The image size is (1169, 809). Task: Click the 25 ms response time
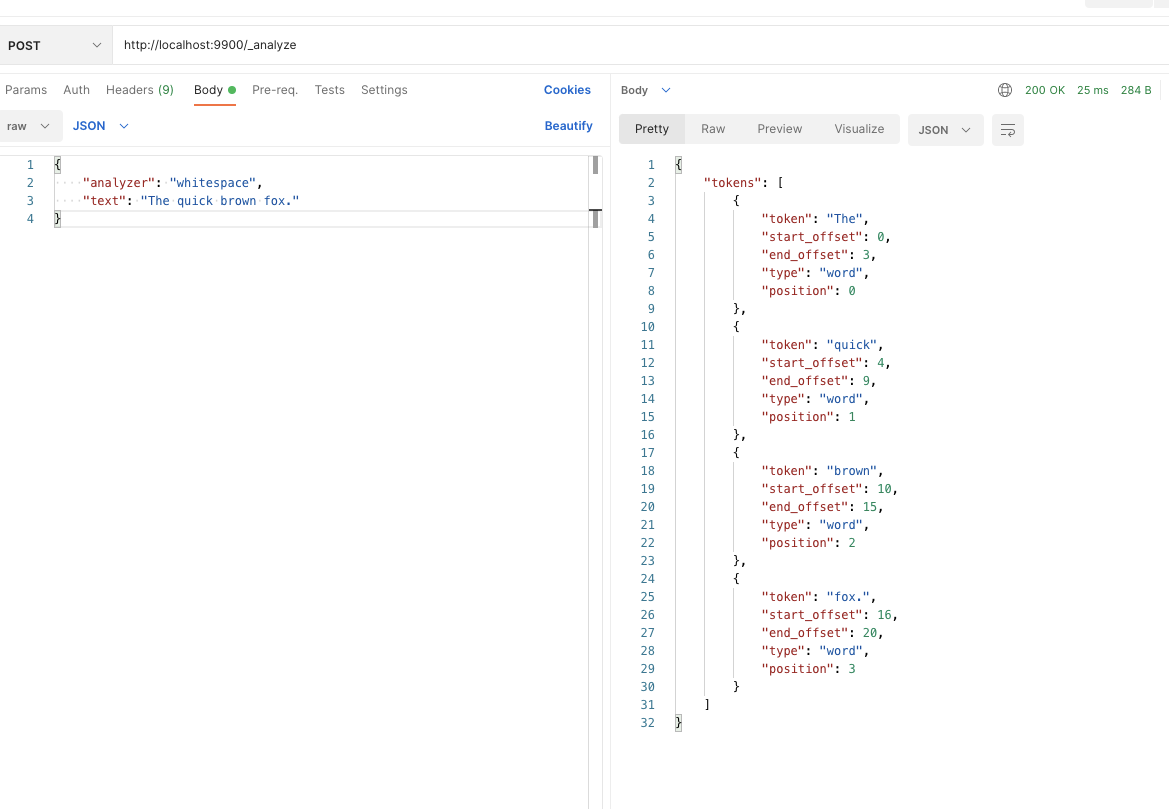[1092, 90]
